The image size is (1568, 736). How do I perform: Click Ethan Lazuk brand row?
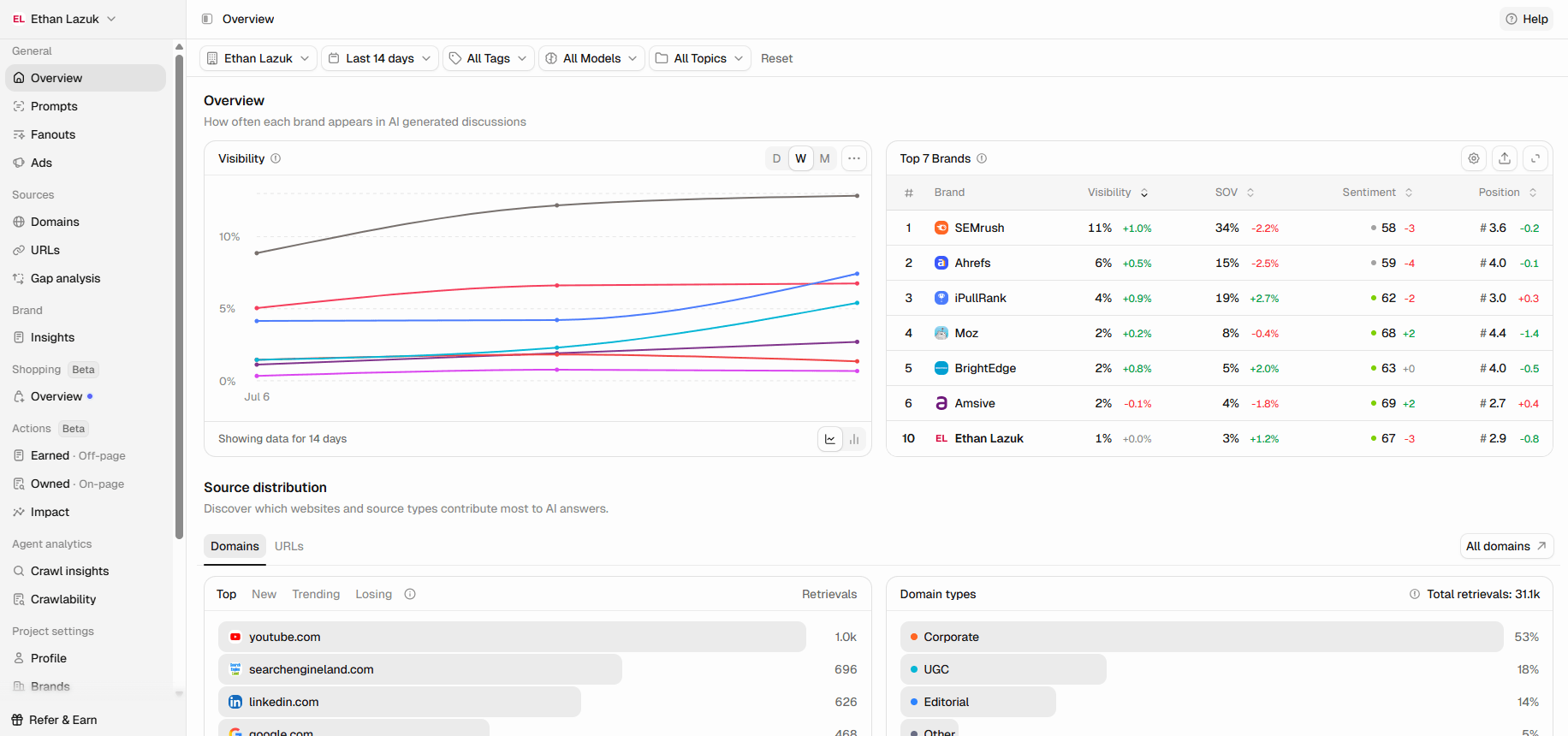click(x=1220, y=438)
